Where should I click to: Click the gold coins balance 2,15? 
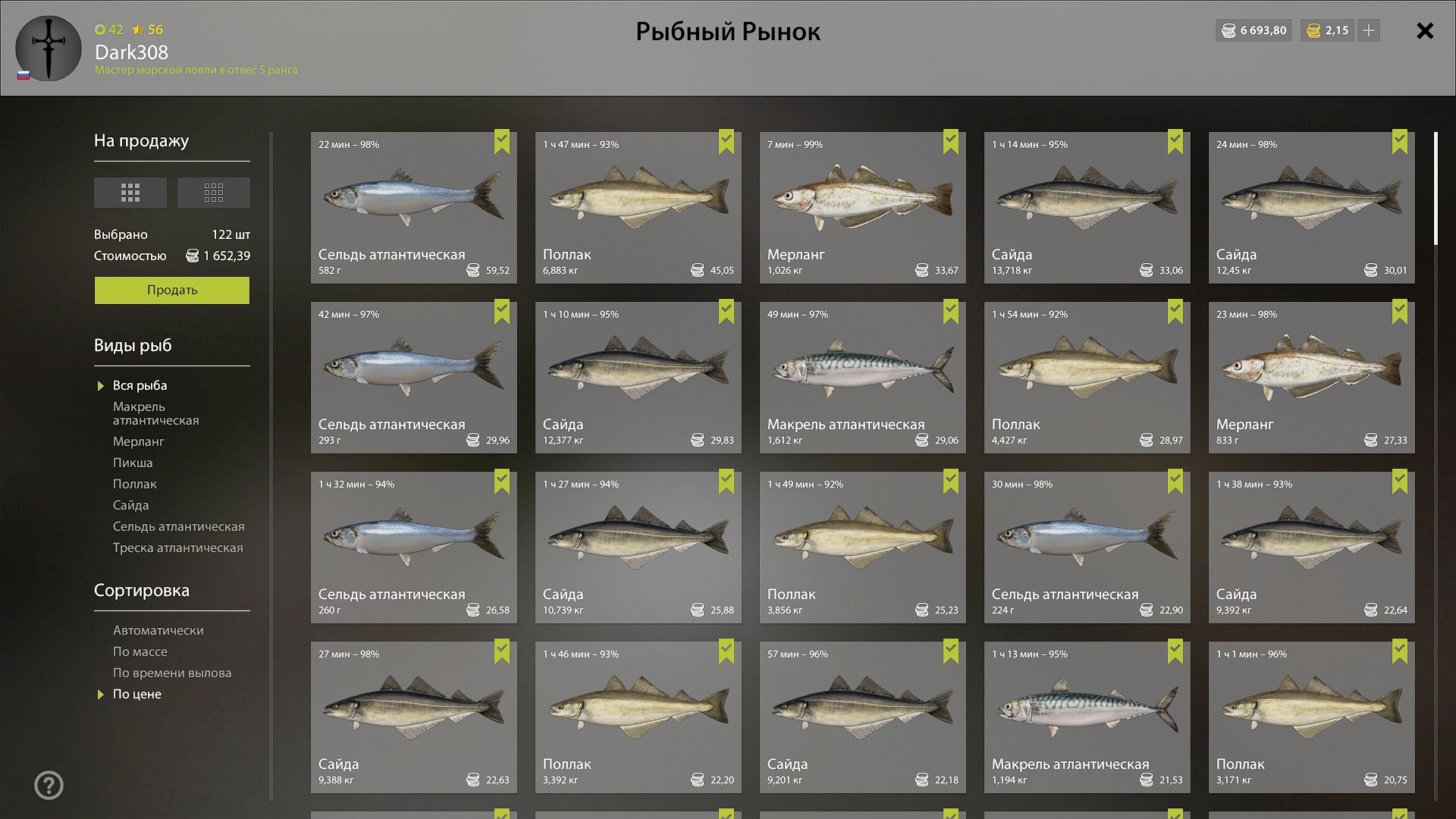[1328, 30]
